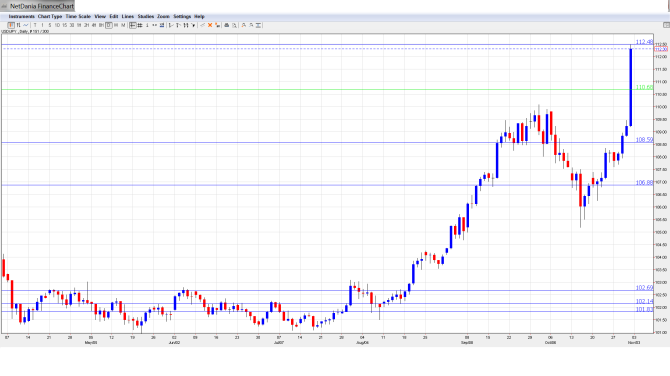Click the 102.69 line label
Image resolution: width=670 pixels, height=376 pixels.
644,288
